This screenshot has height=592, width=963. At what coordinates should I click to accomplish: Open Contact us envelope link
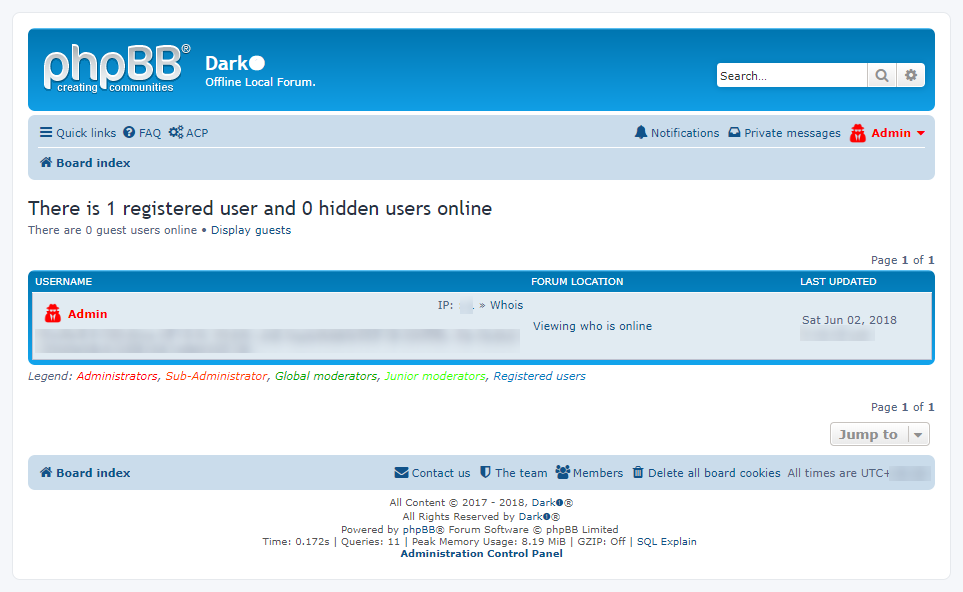pyautogui.click(x=432, y=473)
